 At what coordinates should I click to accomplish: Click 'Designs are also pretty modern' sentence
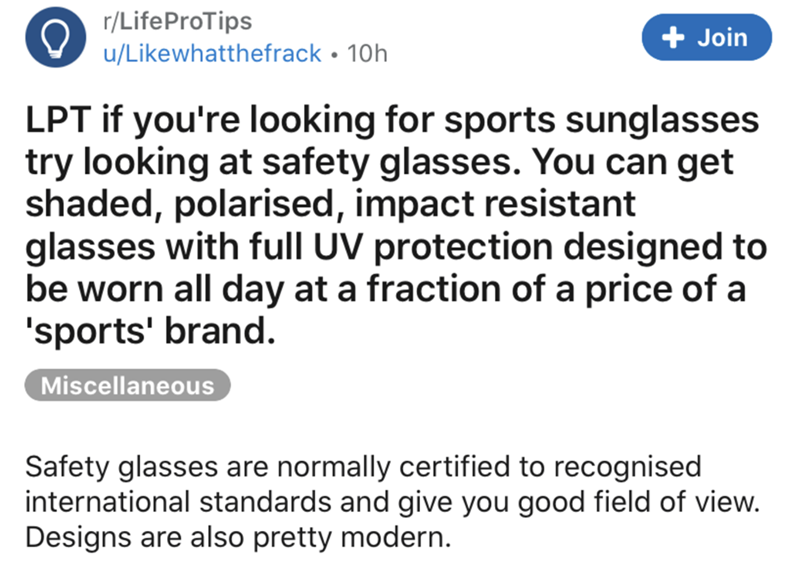pyautogui.click(x=238, y=538)
